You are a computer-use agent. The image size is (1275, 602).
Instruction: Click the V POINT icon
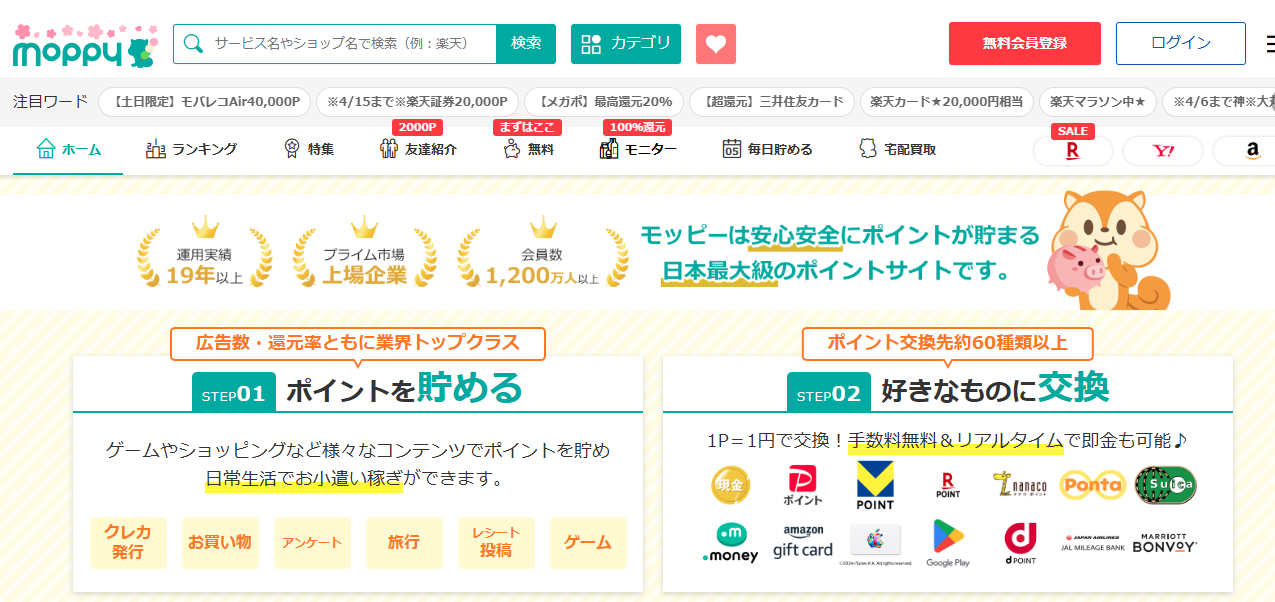coord(876,486)
